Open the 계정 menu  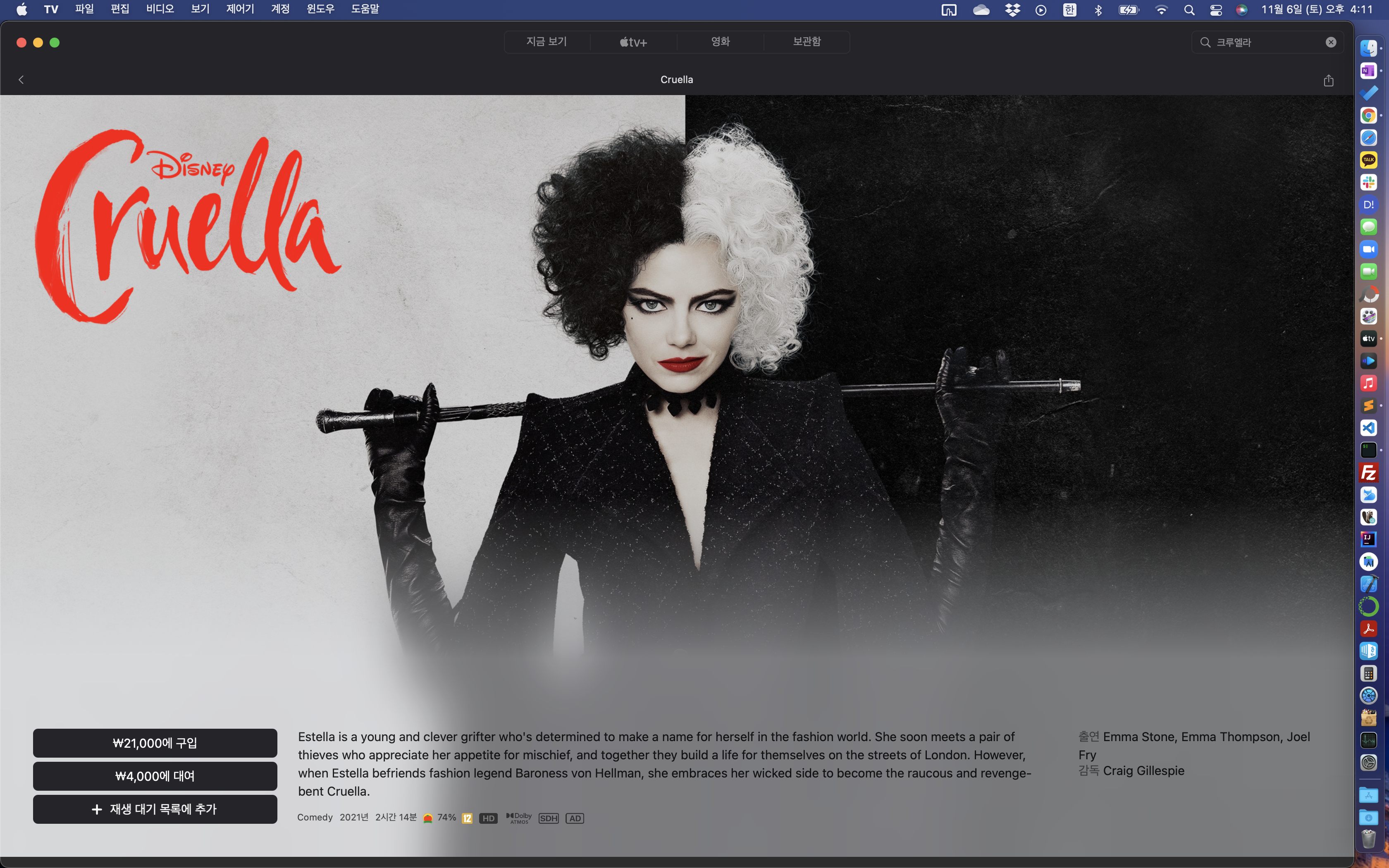point(280,9)
